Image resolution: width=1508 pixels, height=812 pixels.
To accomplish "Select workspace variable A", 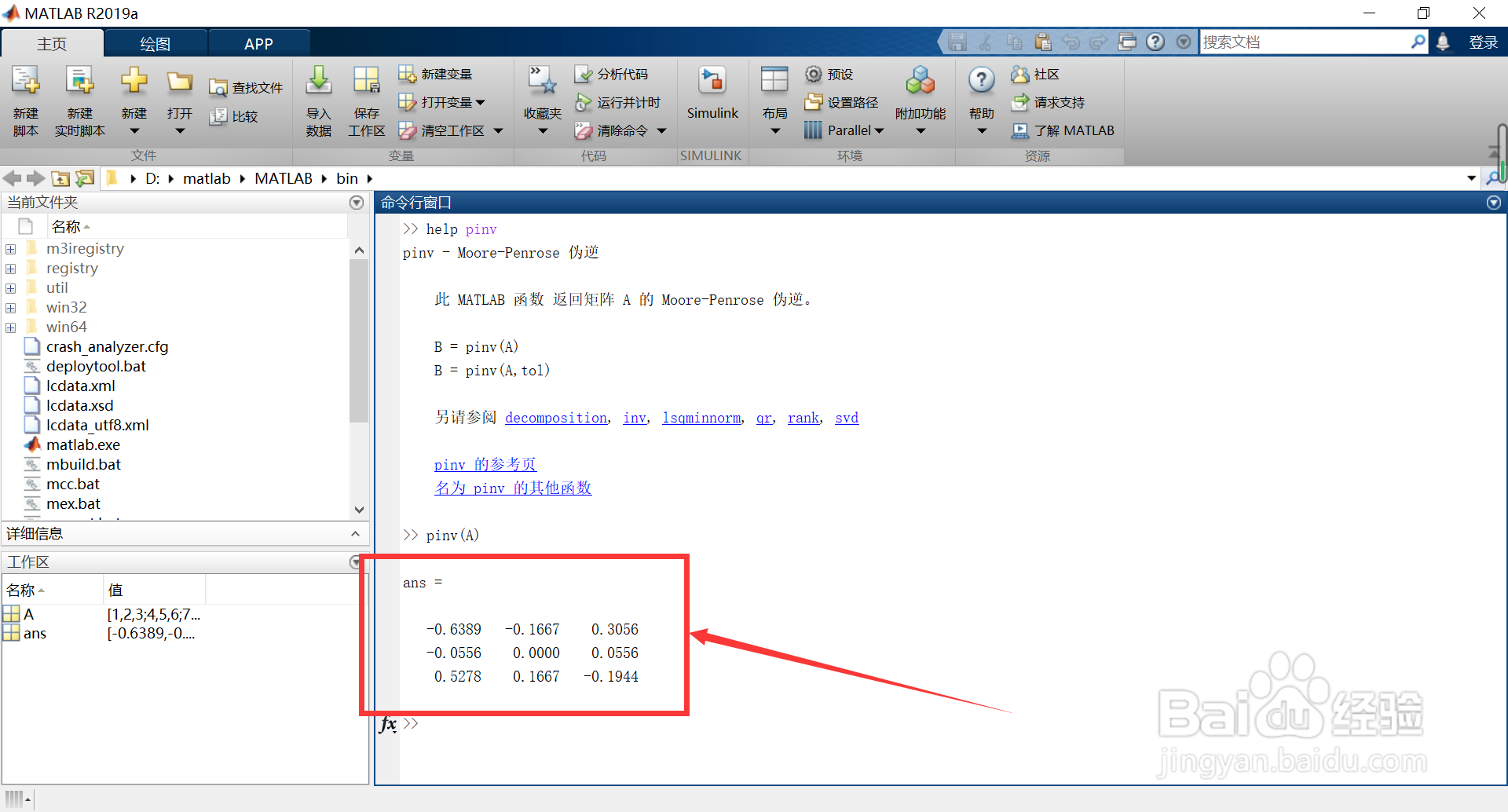I will (x=28, y=614).
